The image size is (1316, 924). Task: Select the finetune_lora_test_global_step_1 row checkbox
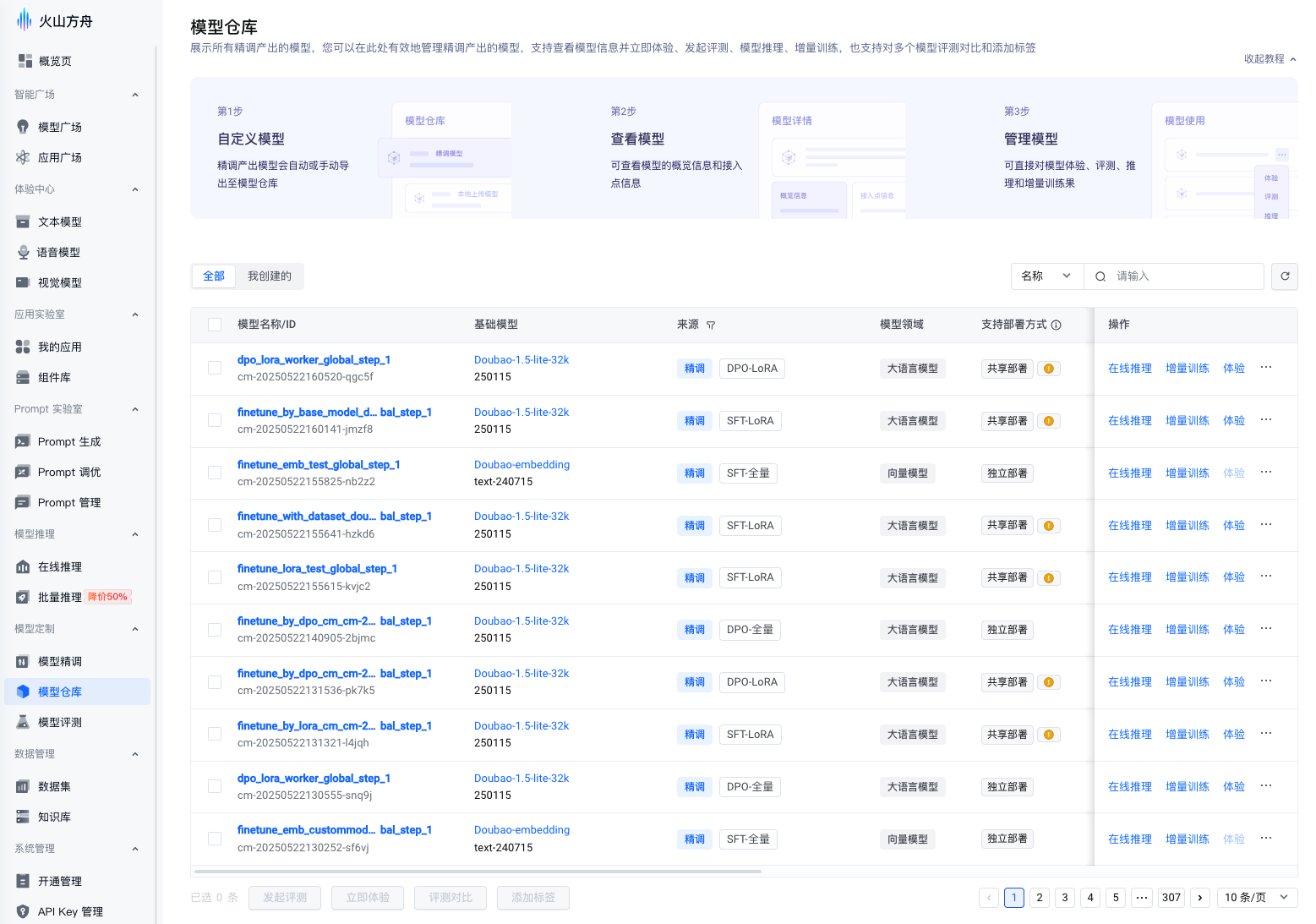click(215, 577)
